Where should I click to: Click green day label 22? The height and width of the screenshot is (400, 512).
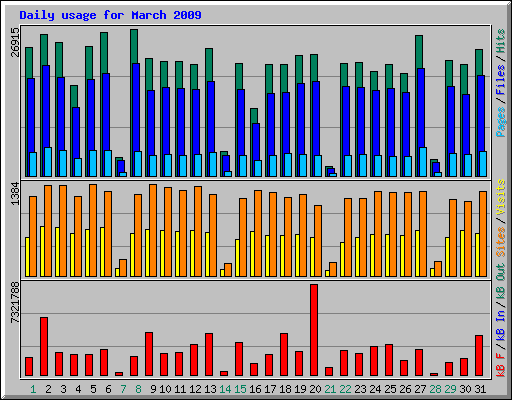pos(345,389)
